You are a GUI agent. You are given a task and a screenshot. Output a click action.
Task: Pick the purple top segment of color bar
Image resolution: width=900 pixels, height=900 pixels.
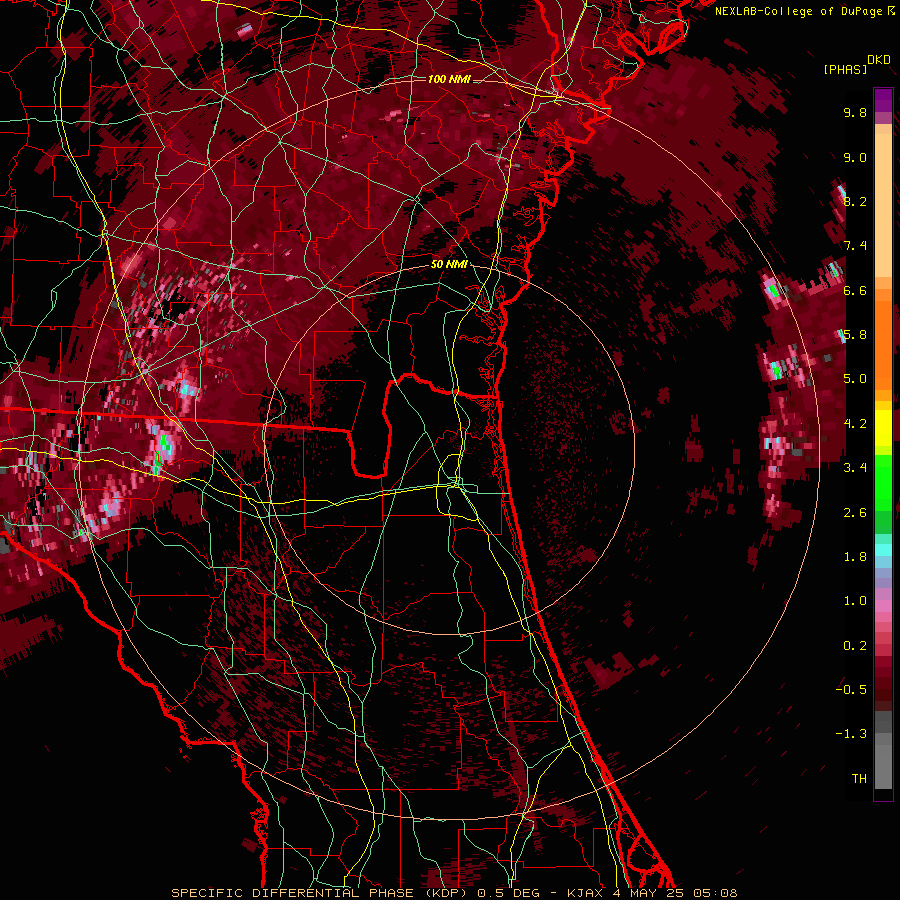click(x=883, y=100)
